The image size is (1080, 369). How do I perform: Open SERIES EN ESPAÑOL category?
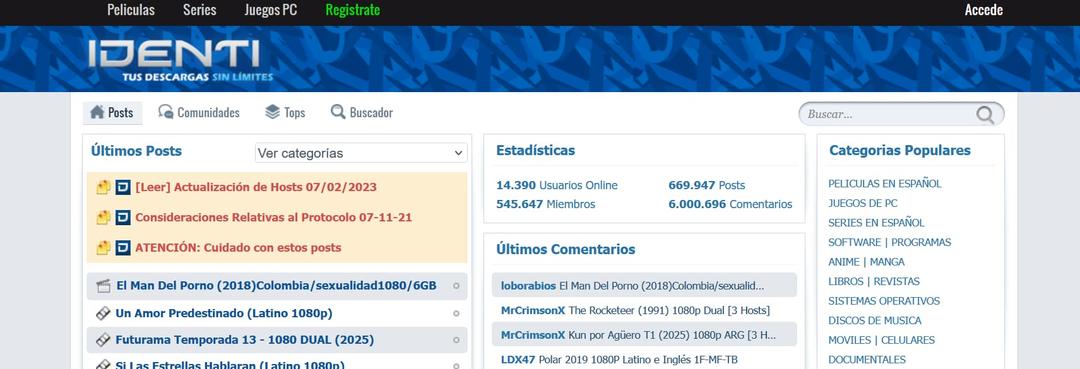coord(876,223)
